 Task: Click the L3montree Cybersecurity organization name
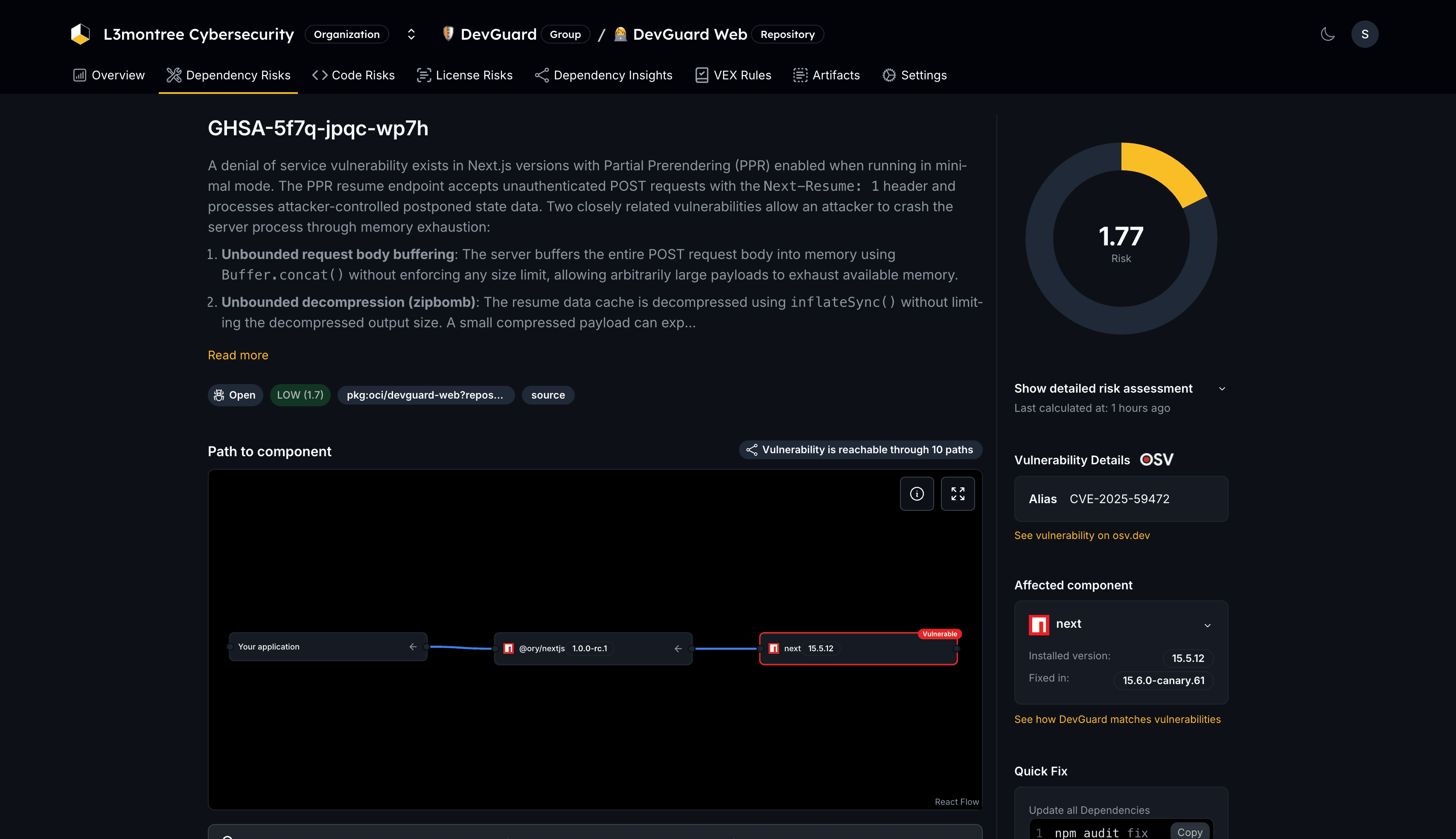[x=199, y=34]
